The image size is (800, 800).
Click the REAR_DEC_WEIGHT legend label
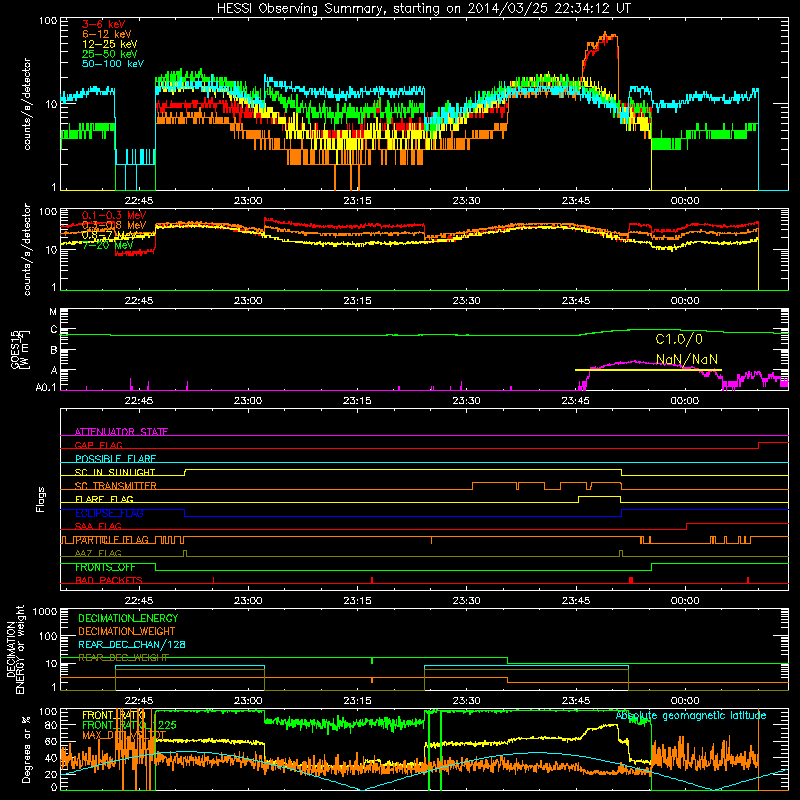[x=123, y=658]
